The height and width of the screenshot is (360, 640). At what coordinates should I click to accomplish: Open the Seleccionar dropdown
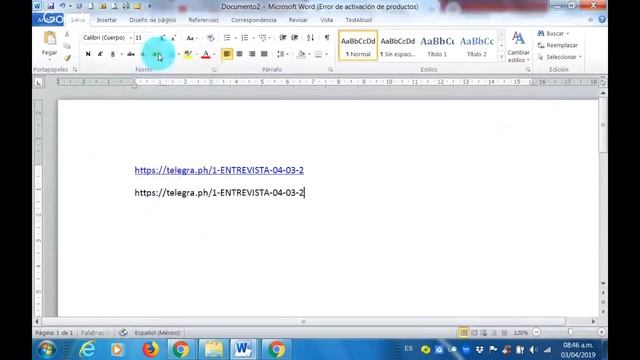[560, 57]
